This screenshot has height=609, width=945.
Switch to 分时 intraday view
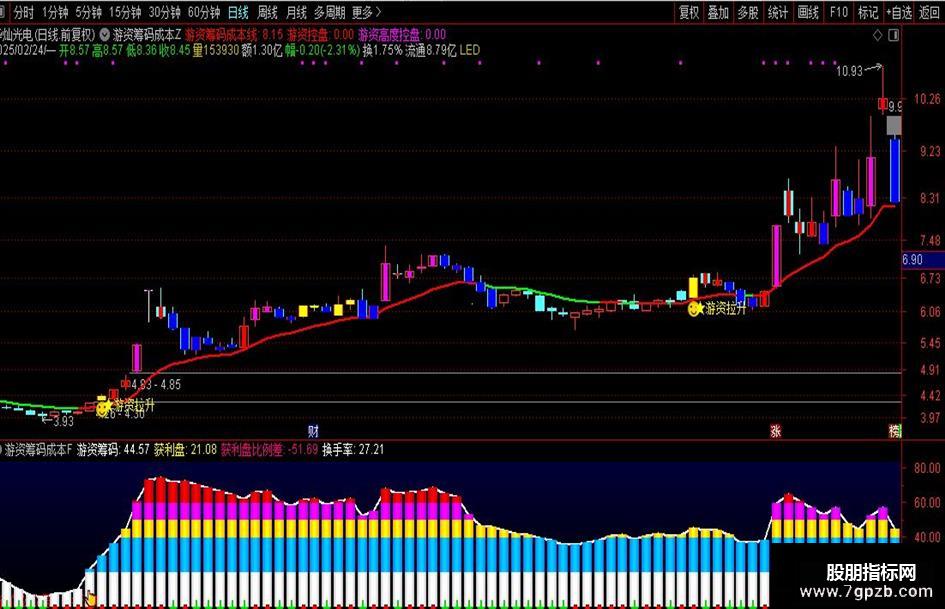tap(24, 12)
